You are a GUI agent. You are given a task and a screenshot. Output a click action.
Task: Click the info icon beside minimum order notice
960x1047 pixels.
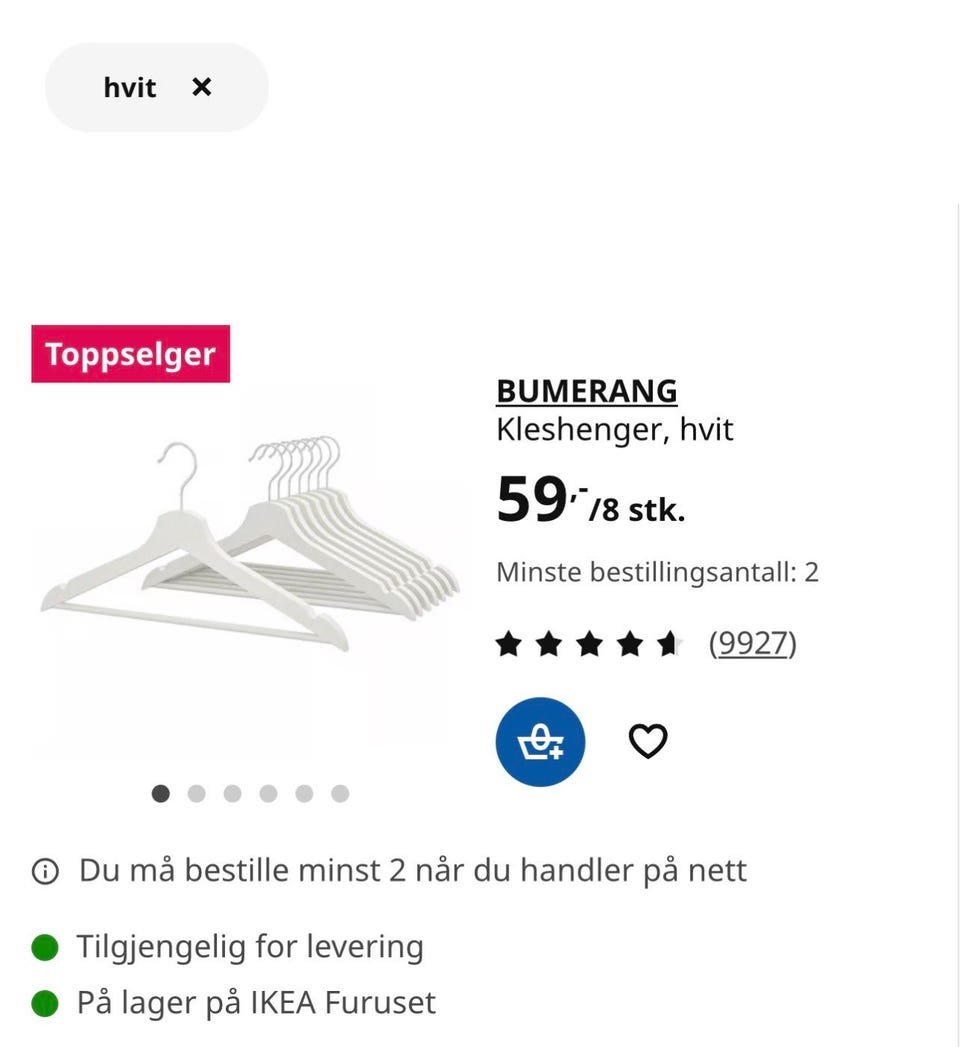45,871
